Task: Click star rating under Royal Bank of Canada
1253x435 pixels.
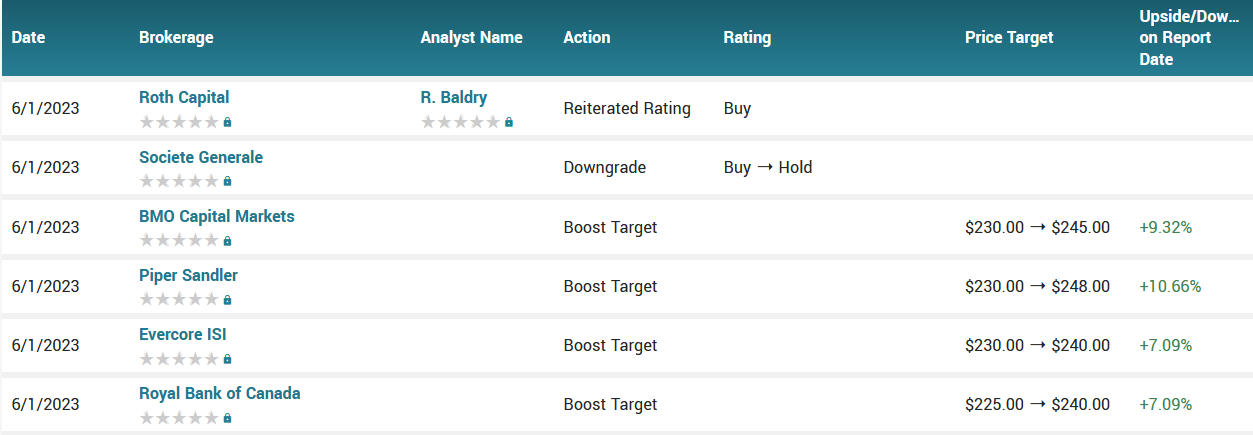Action: (179, 418)
